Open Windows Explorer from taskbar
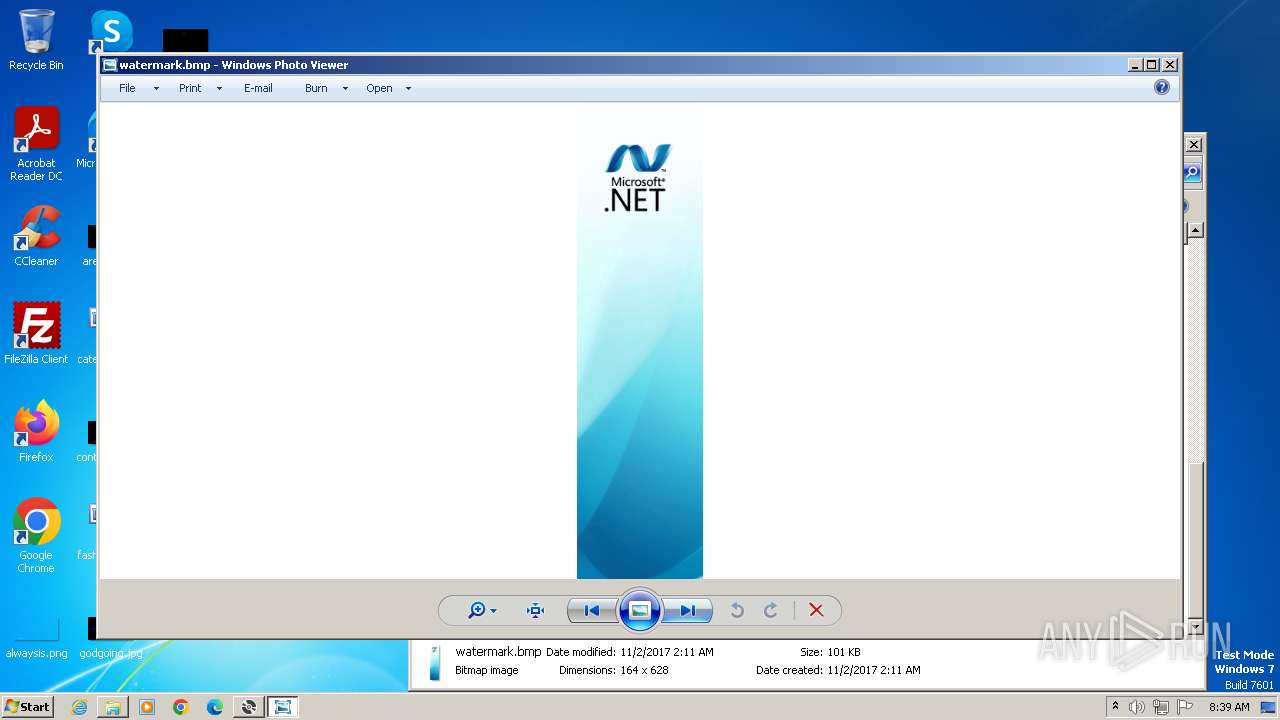 click(113, 707)
